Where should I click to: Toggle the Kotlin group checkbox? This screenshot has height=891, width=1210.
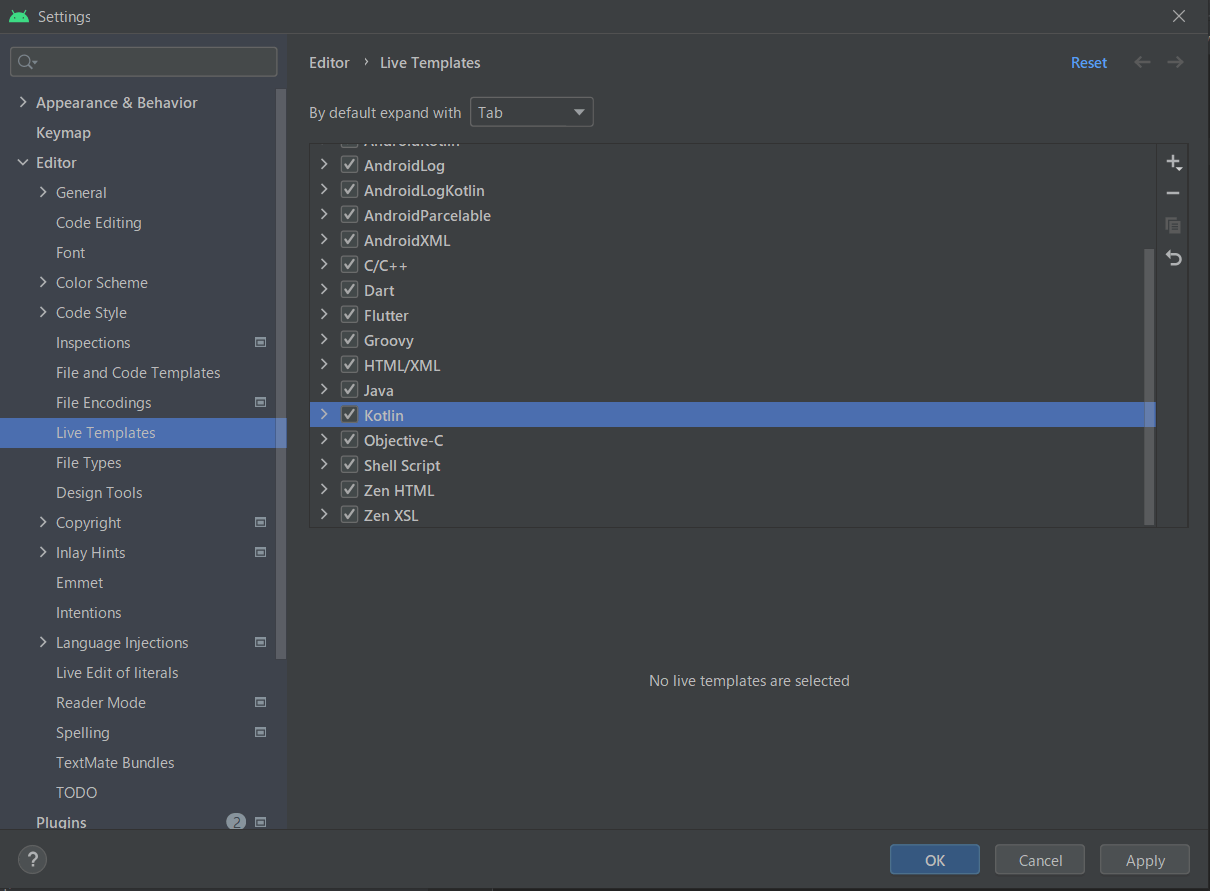pyautogui.click(x=349, y=414)
